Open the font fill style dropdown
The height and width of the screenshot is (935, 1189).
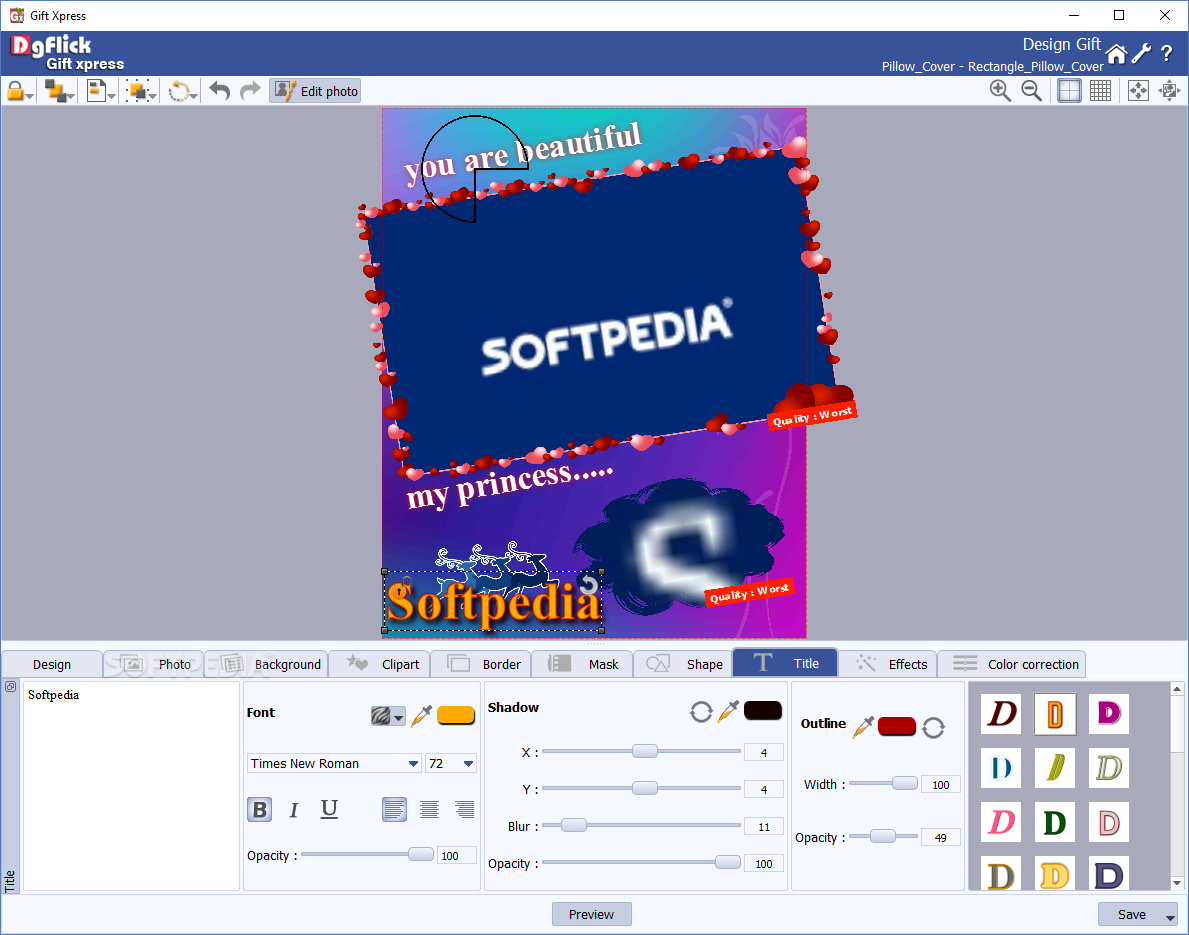point(387,715)
